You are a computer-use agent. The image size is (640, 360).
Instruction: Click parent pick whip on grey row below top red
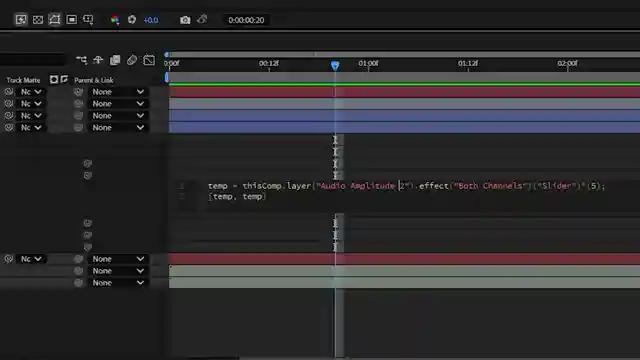coord(78,104)
